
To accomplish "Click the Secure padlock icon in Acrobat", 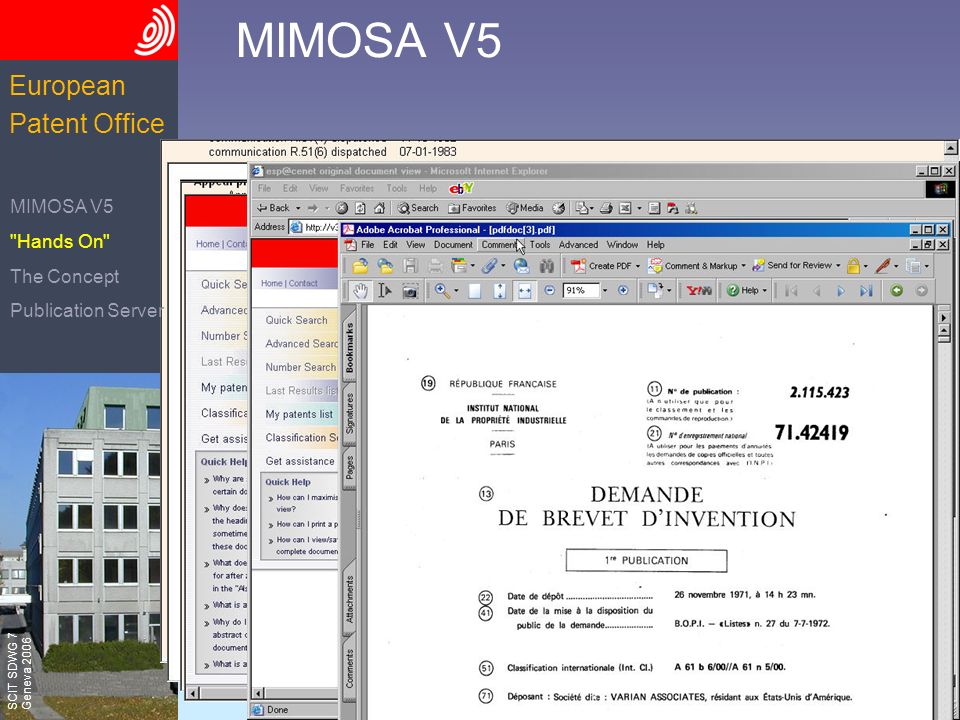I will point(853,266).
